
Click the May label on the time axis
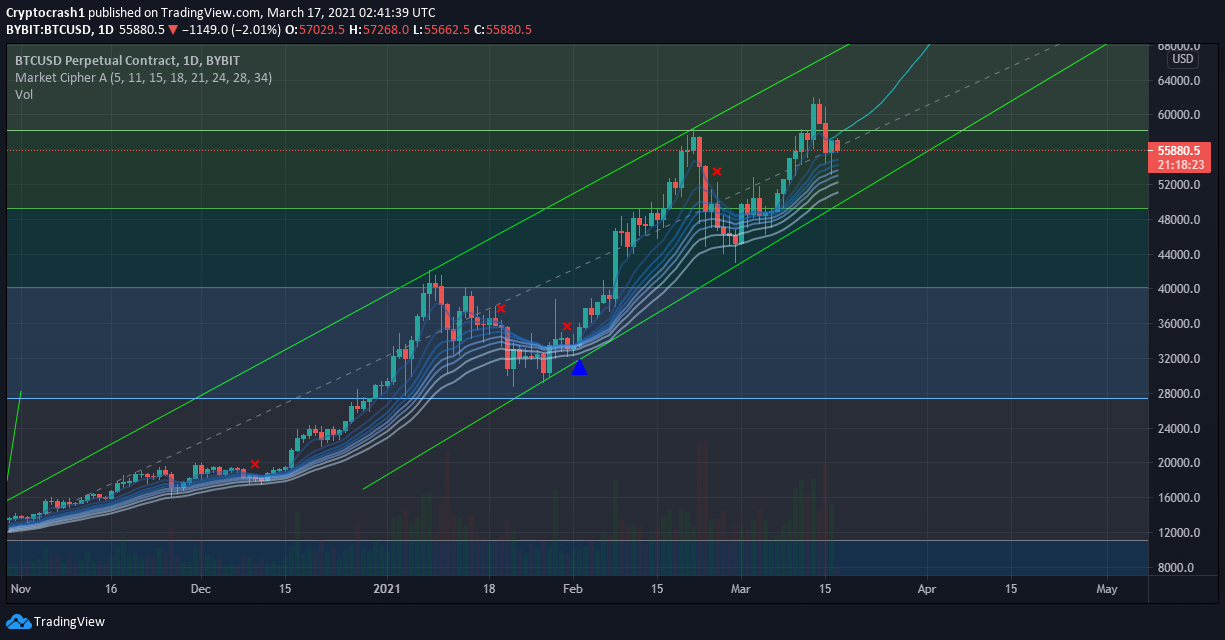tap(1107, 590)
